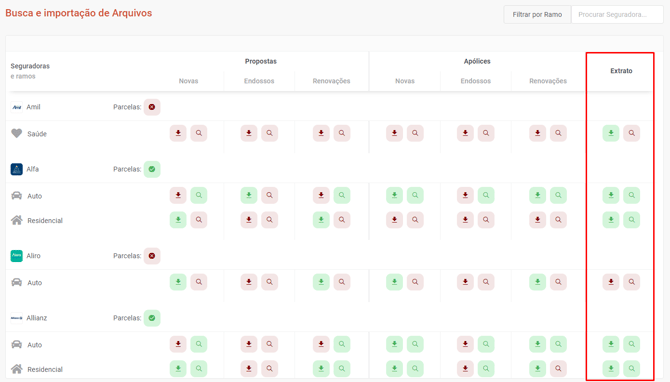Click the Extrato column header
Viewport: 670px width, 382px height.
[621, 71]
